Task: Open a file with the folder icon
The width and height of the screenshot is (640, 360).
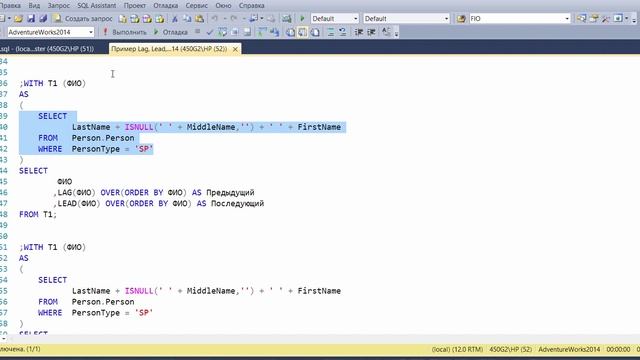Action: [18, 18]
